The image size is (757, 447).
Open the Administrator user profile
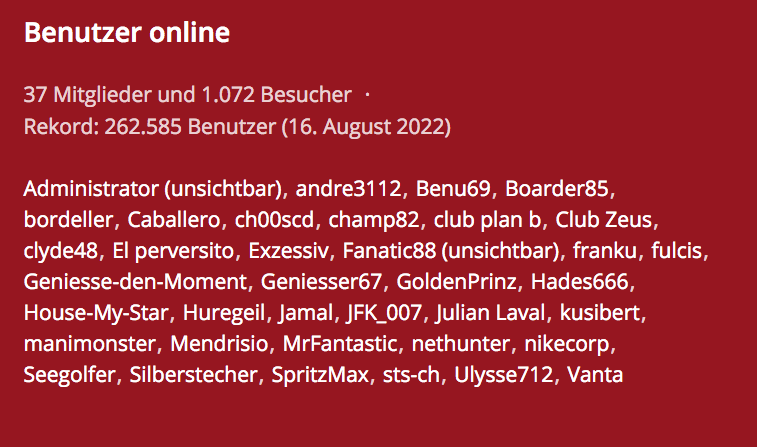coord(90,189)
